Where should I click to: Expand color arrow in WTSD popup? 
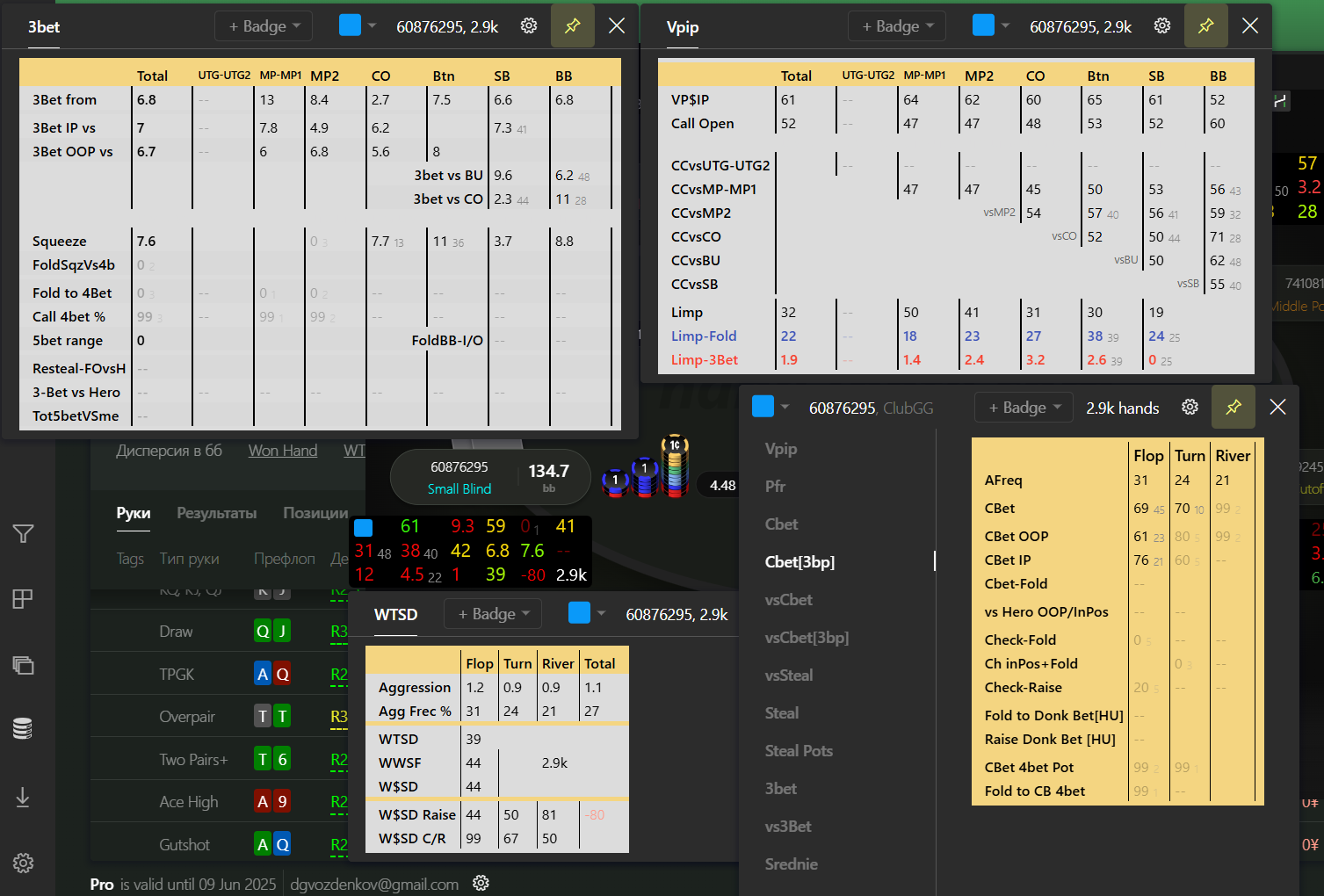(602, 613)
